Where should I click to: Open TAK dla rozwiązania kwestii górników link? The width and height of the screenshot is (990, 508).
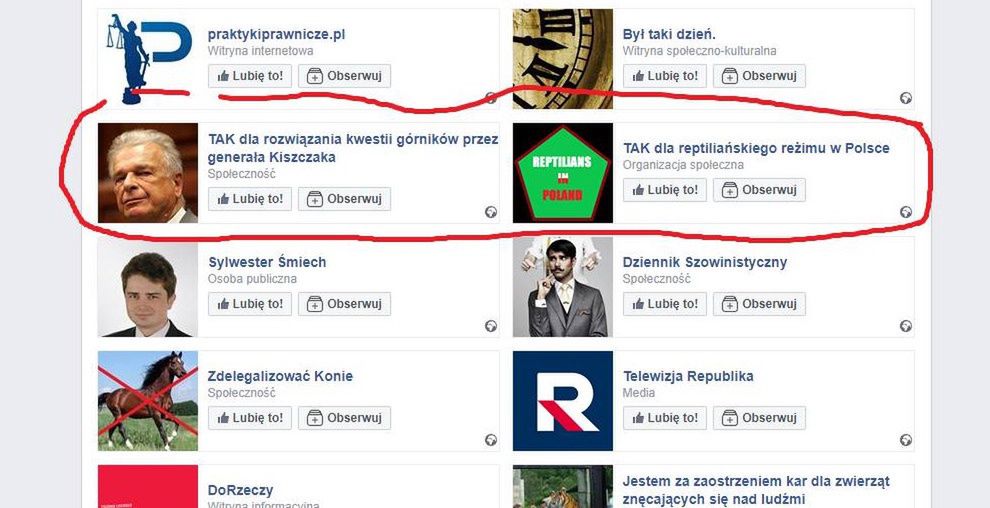[353, 148]
